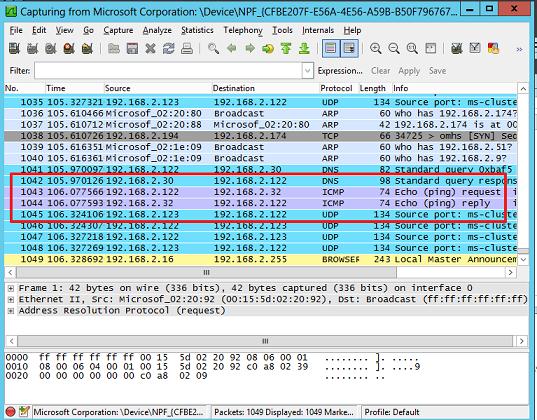Open the Capture menu
The height and width of the screenshot is (420, 537).
118,30
